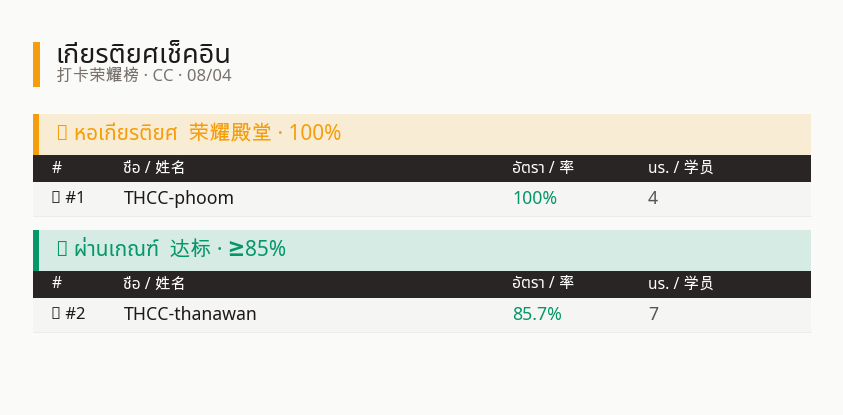Click the page title เกียรติยศเช็คอิน
Image resolution: width=843 pixels, height=415 pixels.
coord(144,54)
